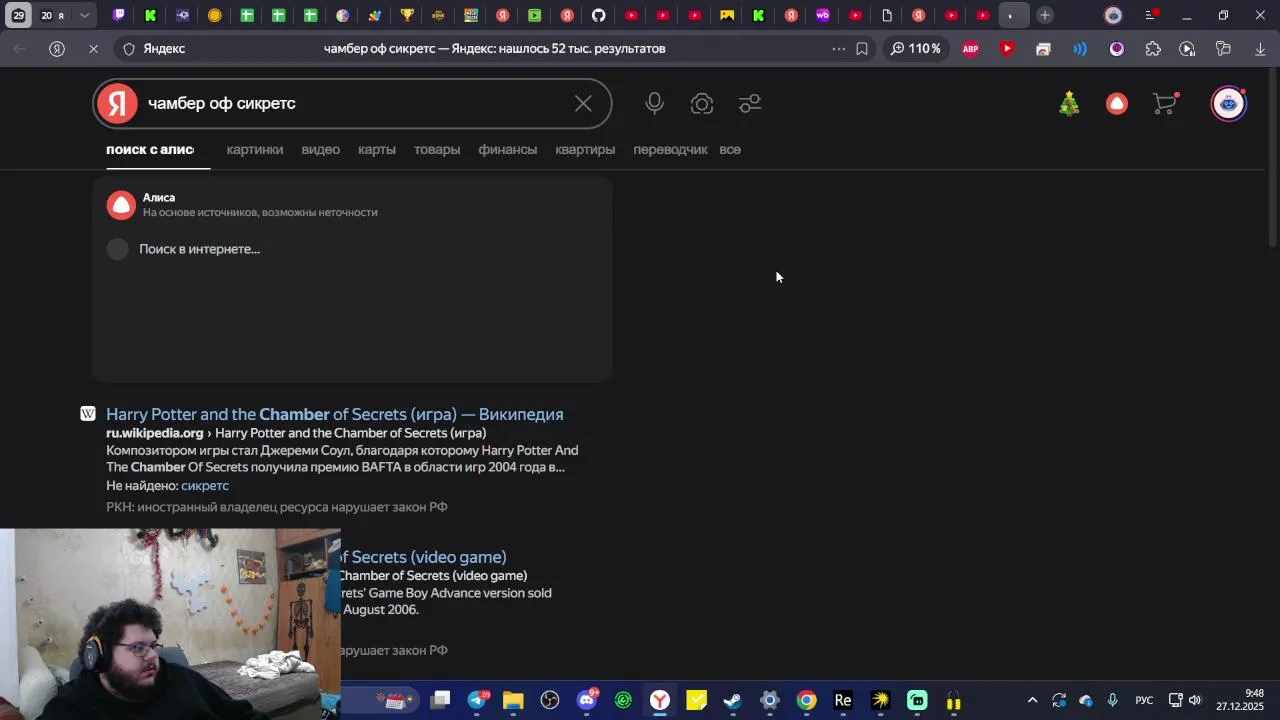Open search settings with the sliders icon
1280x720 pixels.
click(x=750, y=103)
